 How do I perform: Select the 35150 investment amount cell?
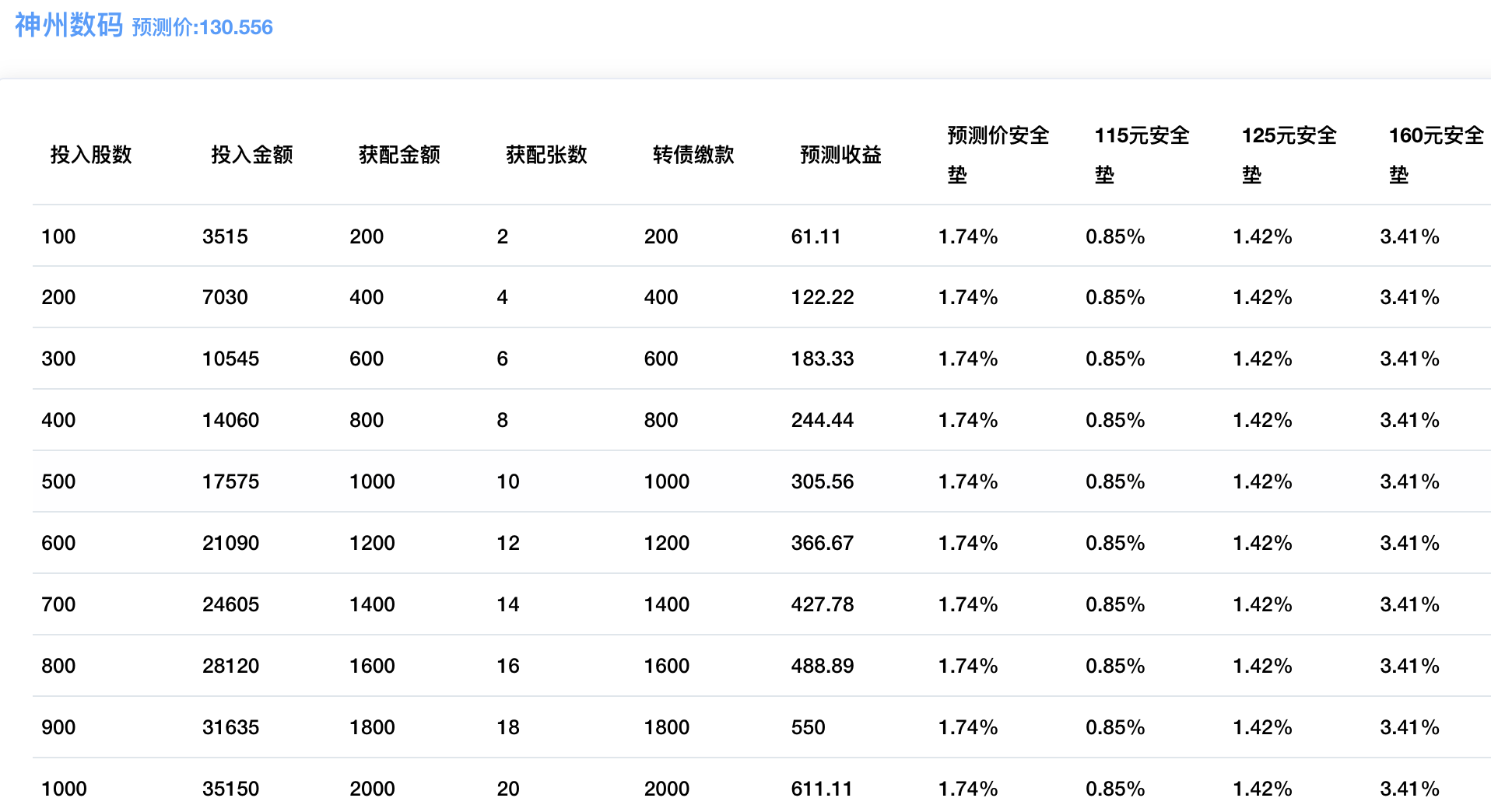point(230,789)
